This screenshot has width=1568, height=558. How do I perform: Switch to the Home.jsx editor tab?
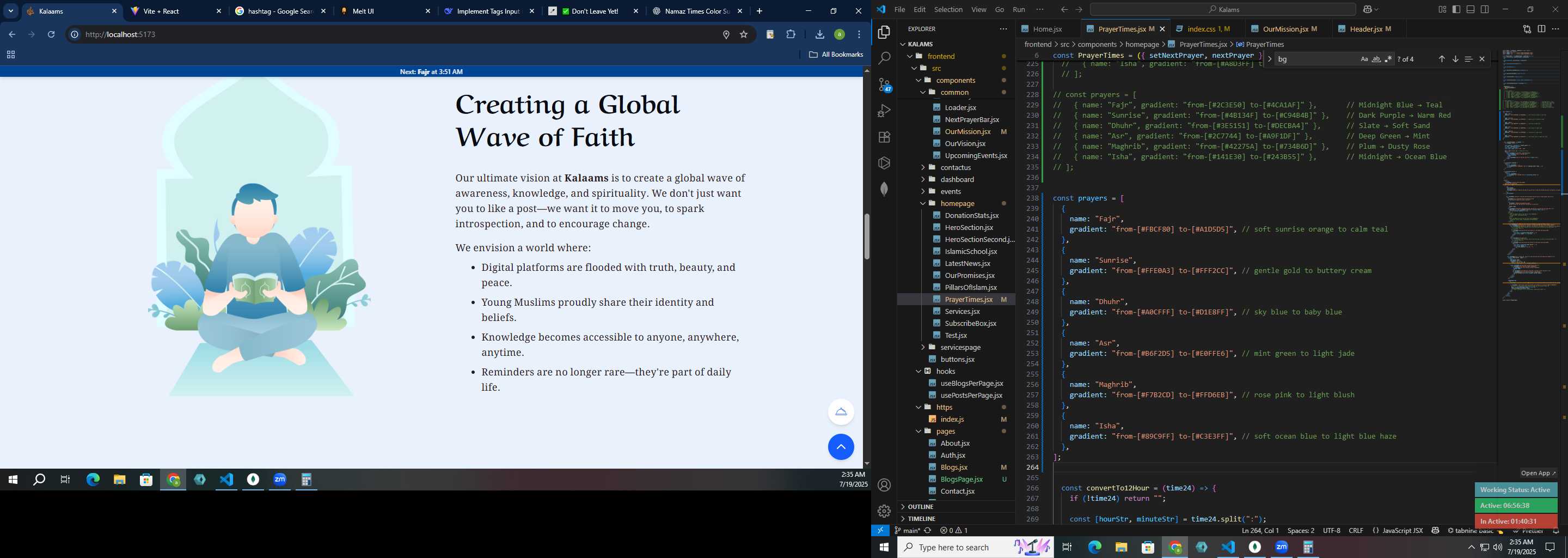click(x=1047, y=29)
